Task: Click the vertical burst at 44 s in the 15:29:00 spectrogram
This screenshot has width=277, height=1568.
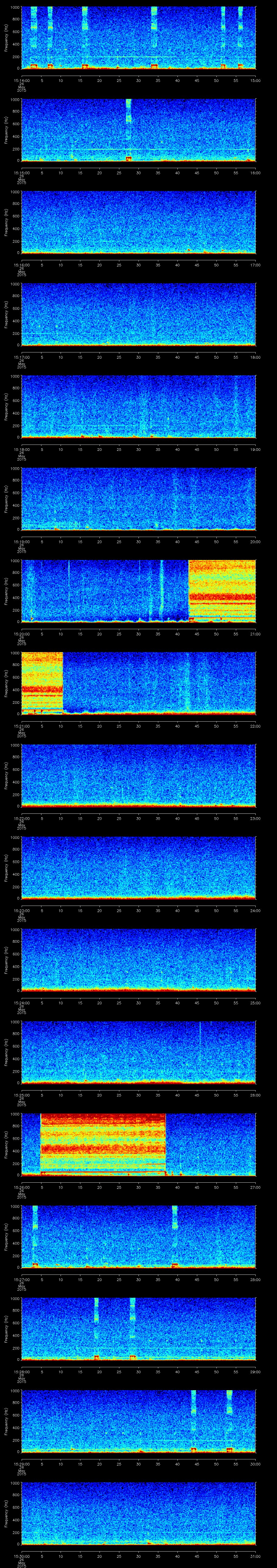Action: [x=194, y=1421]
